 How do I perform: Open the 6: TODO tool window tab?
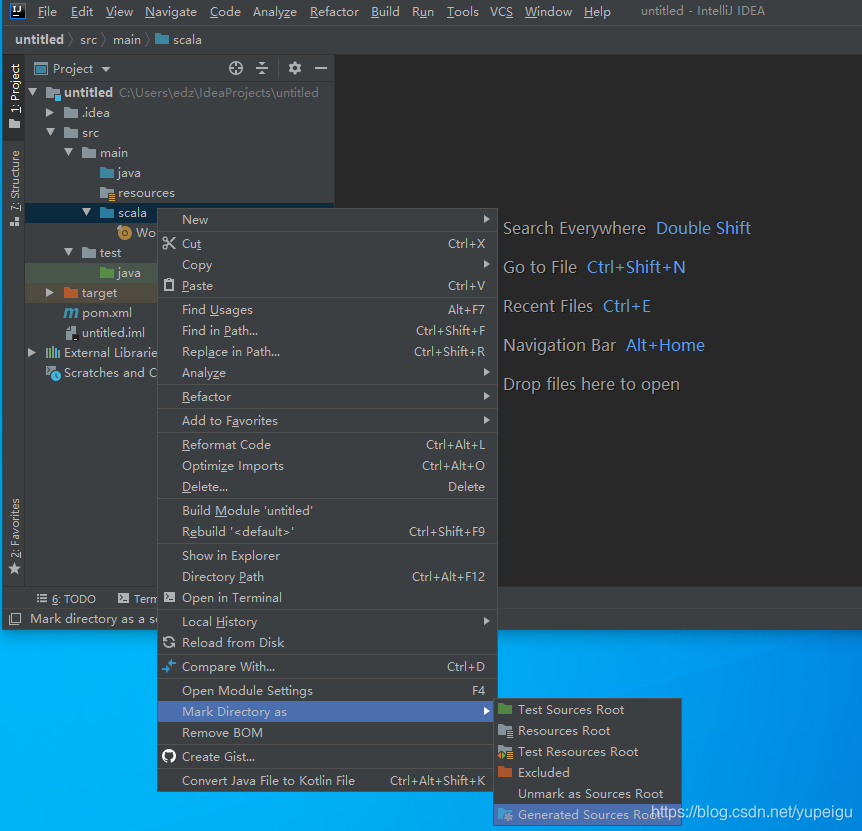point(67,599)
